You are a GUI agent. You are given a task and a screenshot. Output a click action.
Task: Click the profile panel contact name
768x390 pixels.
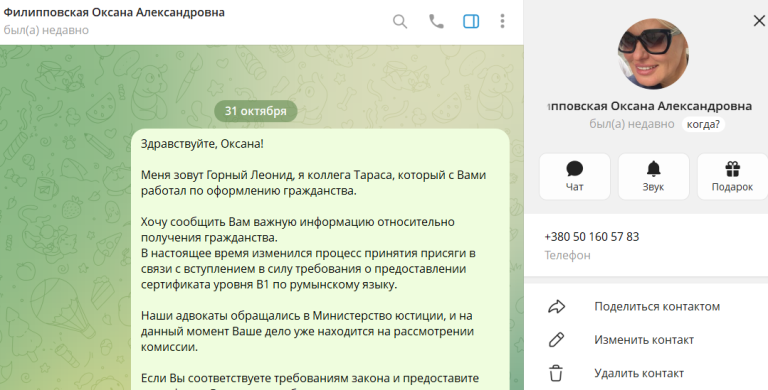(x=649, y=106)
